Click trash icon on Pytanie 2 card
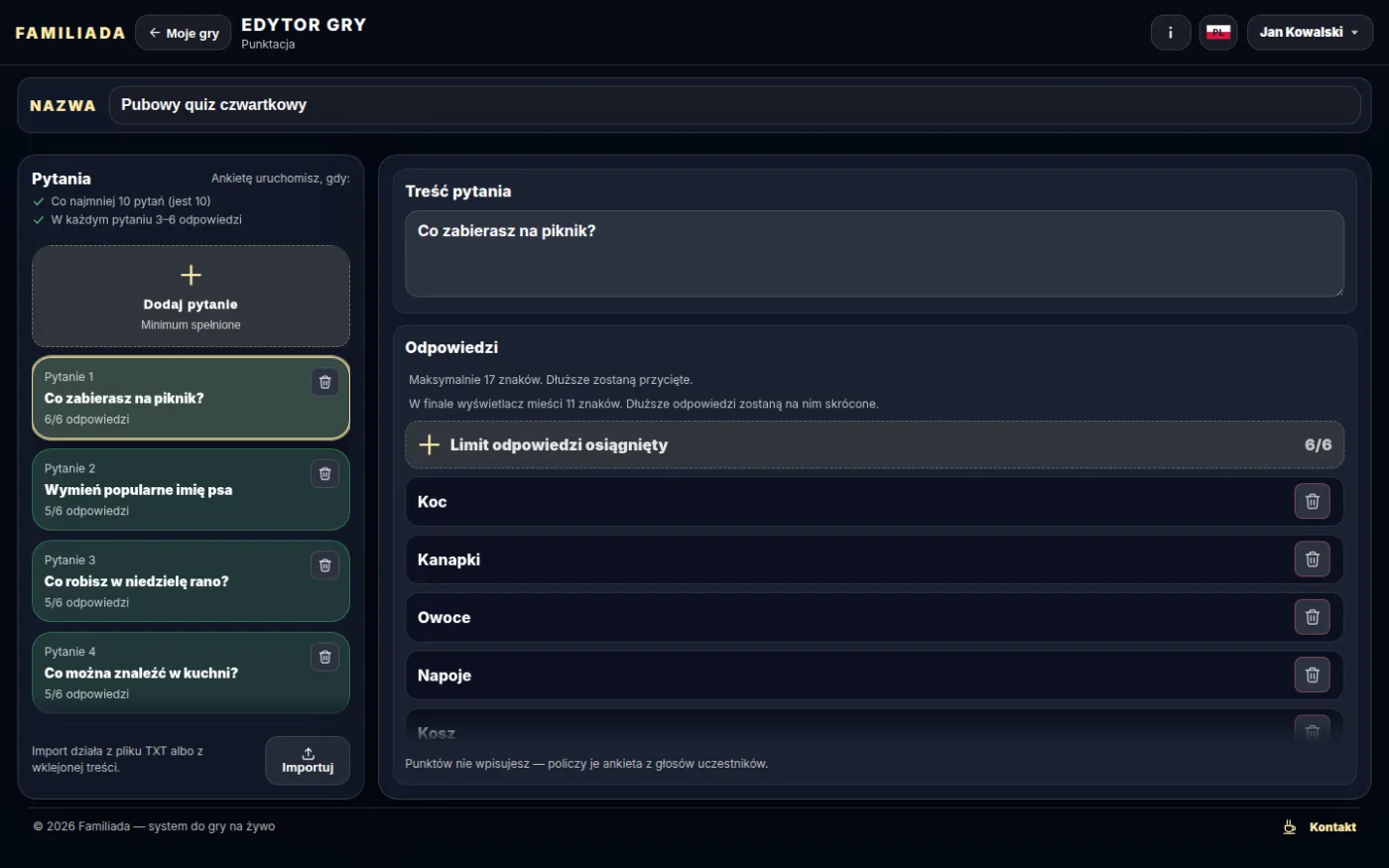Viewport: 1389px width, 868px height. (324, 473)
